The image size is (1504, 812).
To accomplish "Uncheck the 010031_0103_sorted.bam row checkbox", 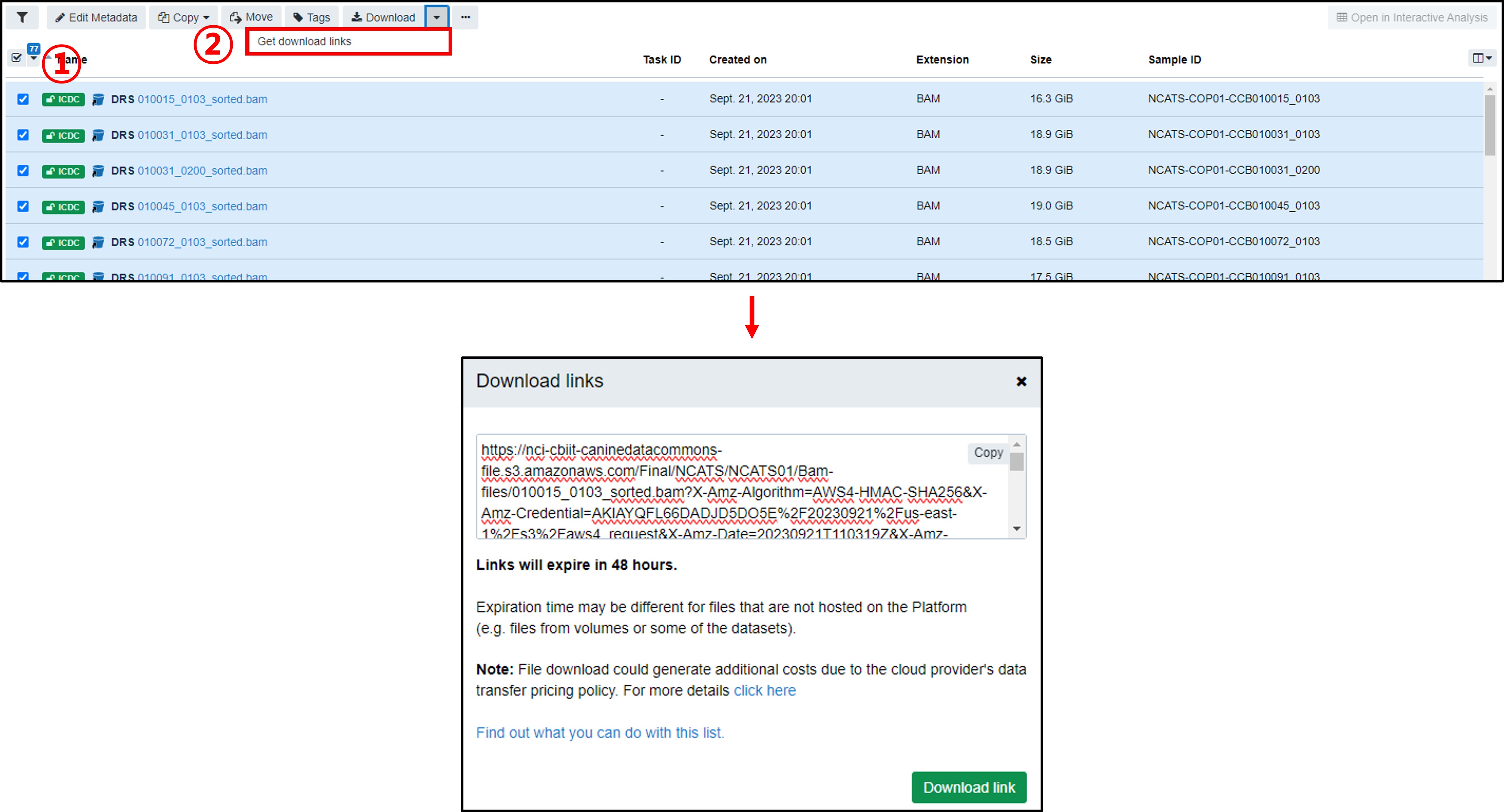I will [23, 135].
